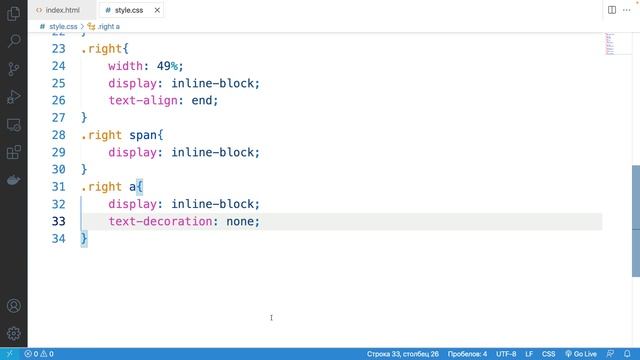This screenshot has height=360, width=640.
Task: Split the editor to the right
Action: click(611, 10)
